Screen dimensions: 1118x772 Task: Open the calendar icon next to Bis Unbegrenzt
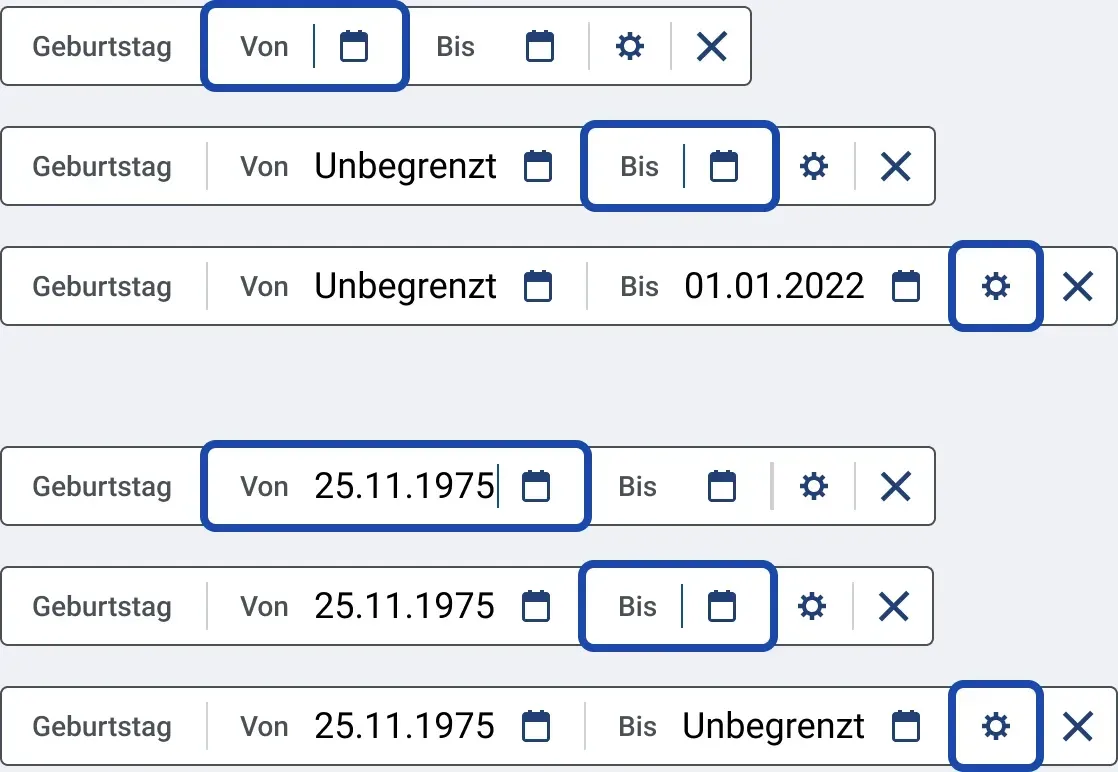pyautogui.click(x=906, y=726)
